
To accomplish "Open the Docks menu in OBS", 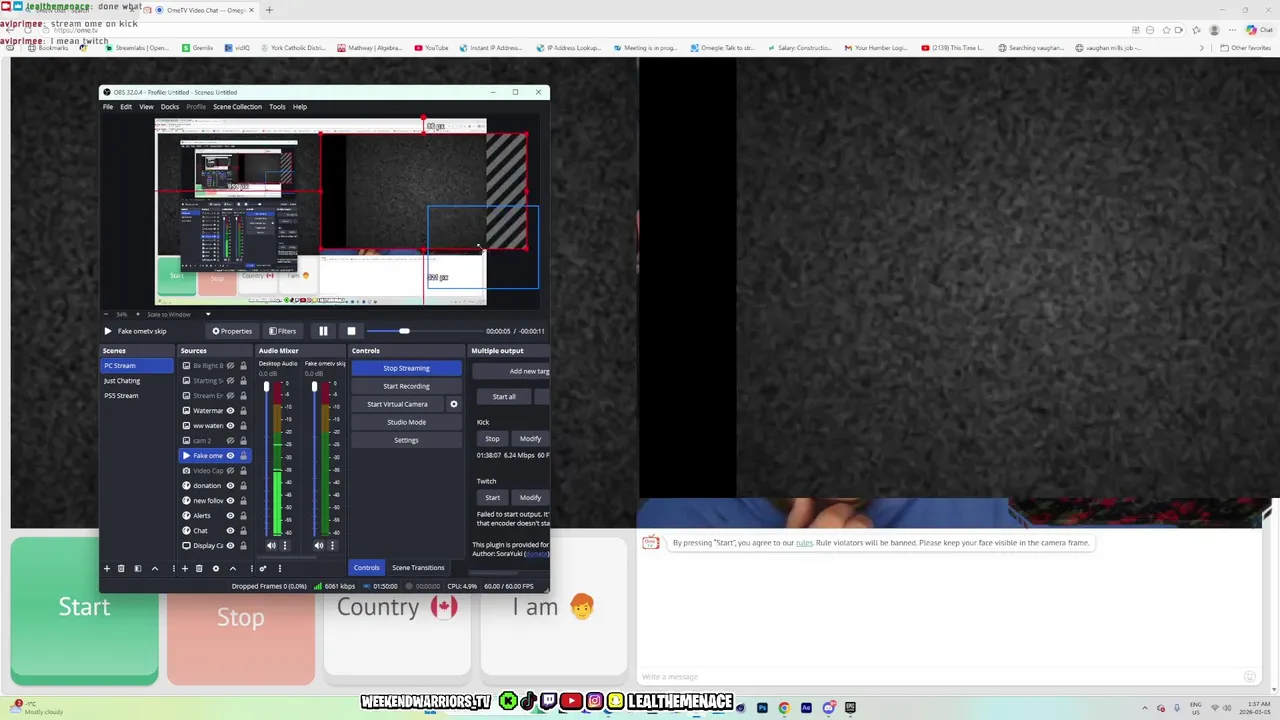I will click(170, 107).
